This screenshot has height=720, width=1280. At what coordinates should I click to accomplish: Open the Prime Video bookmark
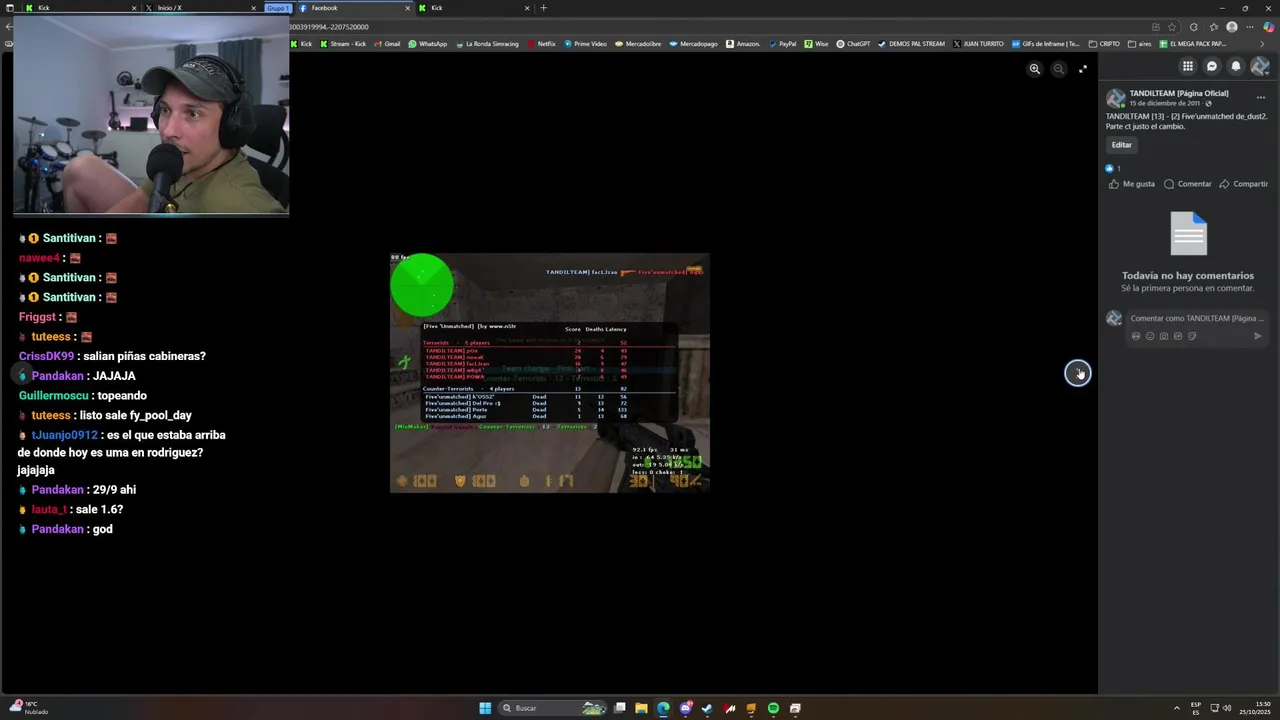click(585, 44)
